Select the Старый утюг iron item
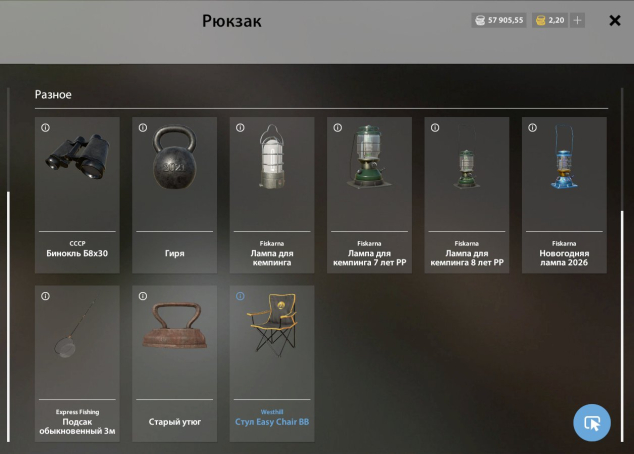 click(175, 363)
